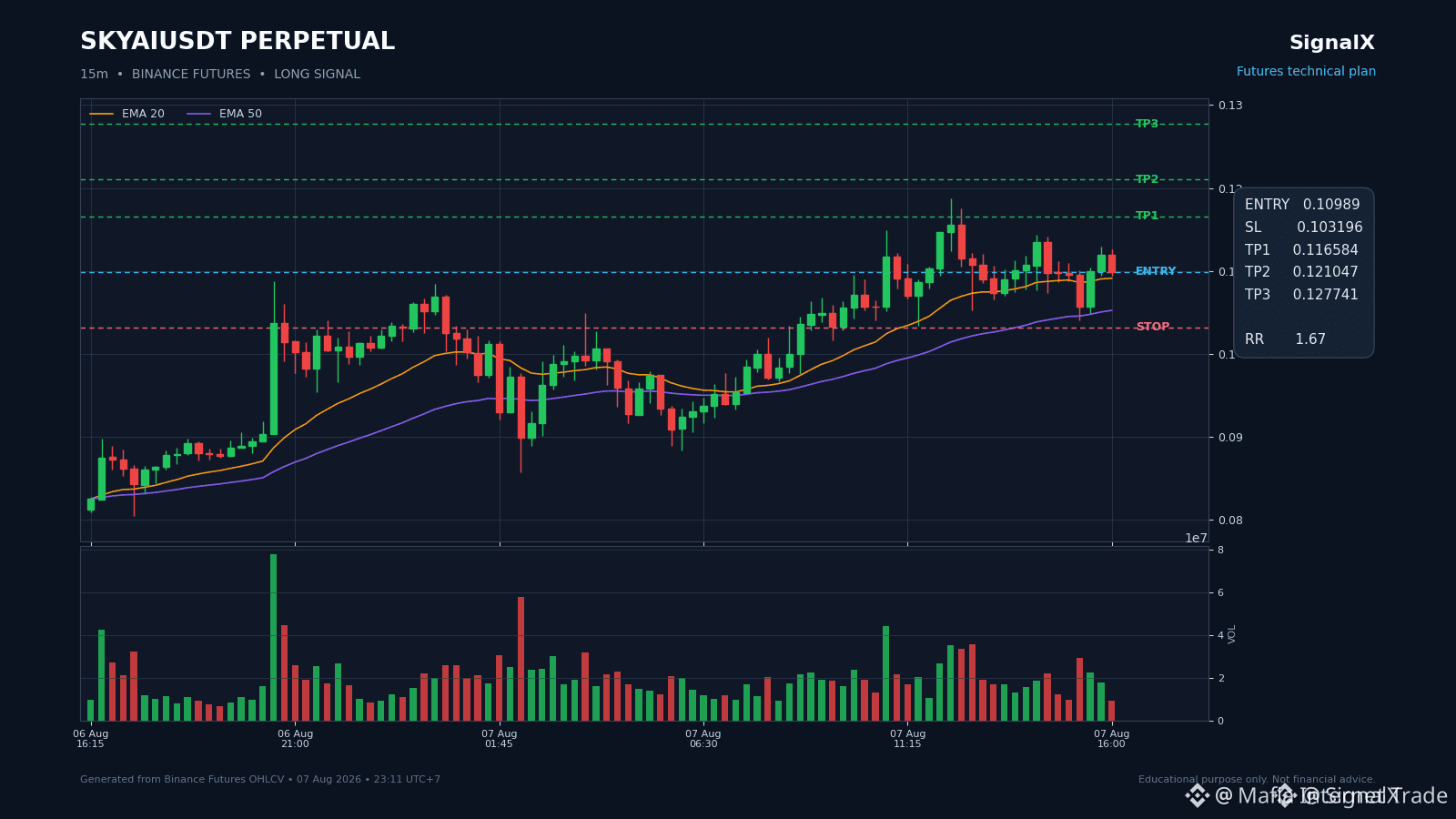Click the green TP1 line label on the chart

[1147, 216]
